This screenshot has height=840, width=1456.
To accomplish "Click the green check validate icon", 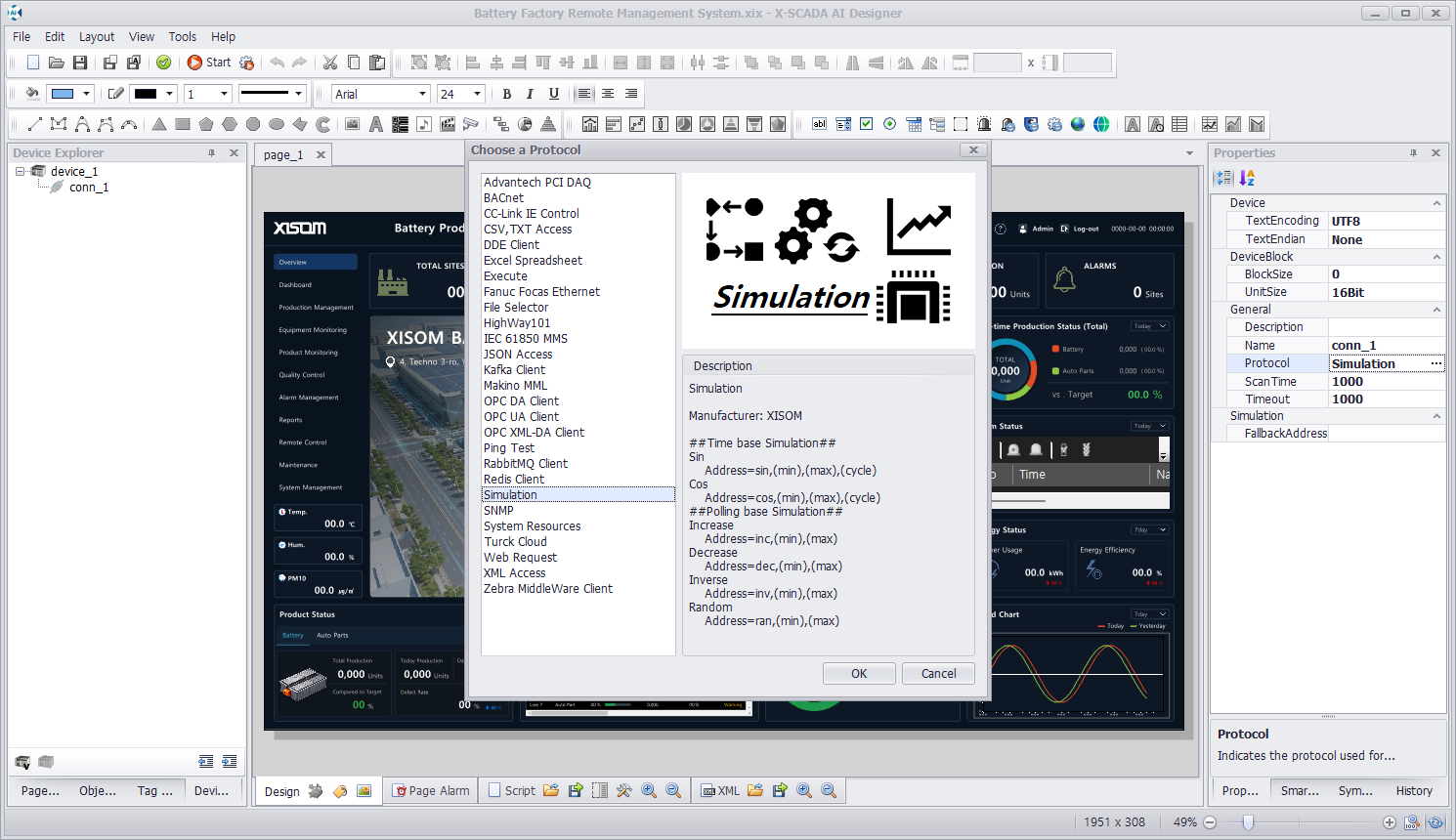I will [x=163, y=63].
